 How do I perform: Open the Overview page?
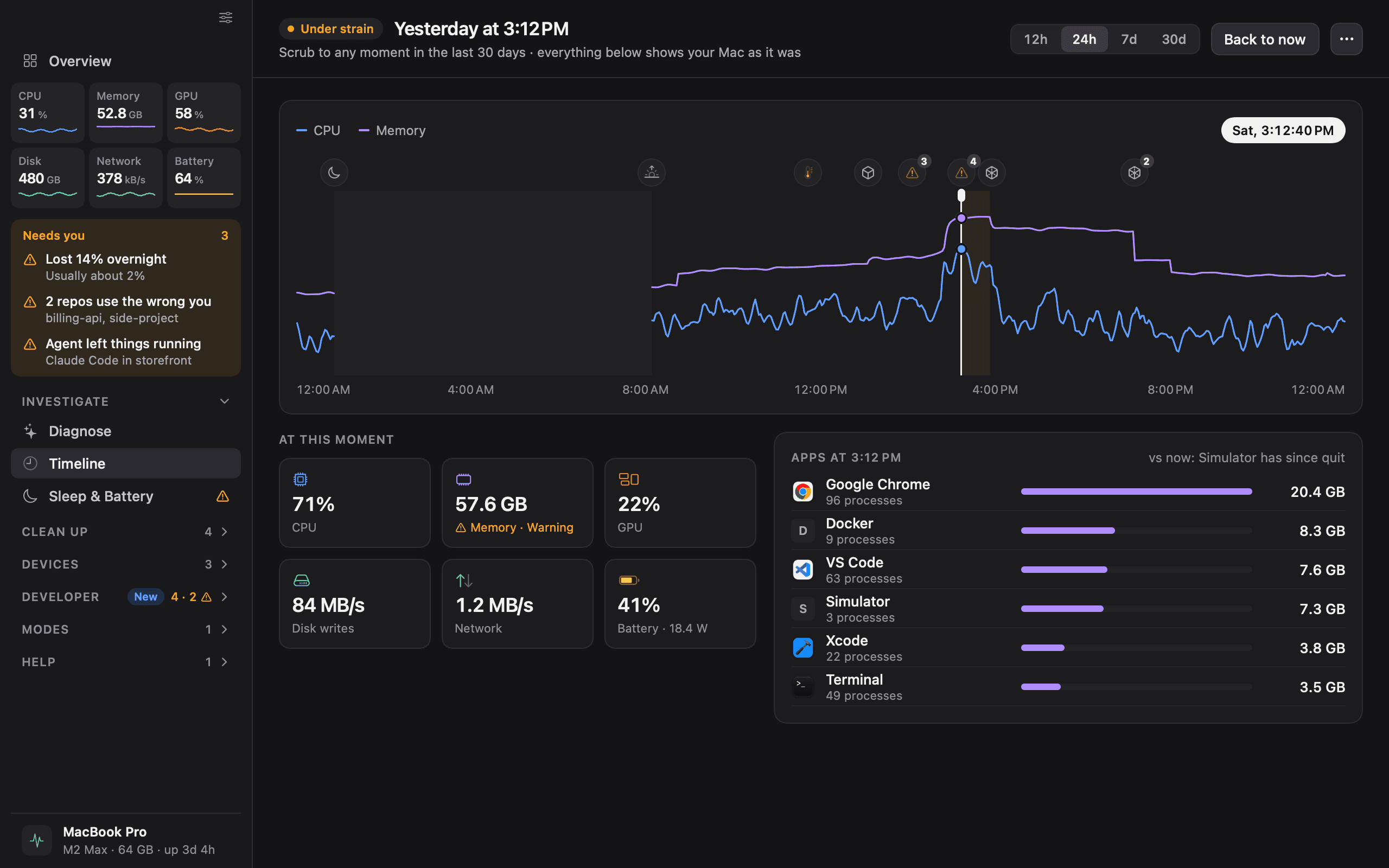[x=126, y=61]
